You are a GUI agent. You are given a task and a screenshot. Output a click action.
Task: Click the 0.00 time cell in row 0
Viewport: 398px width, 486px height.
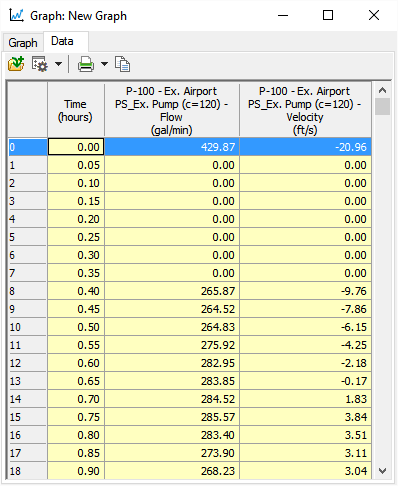(x=76, y=147)
